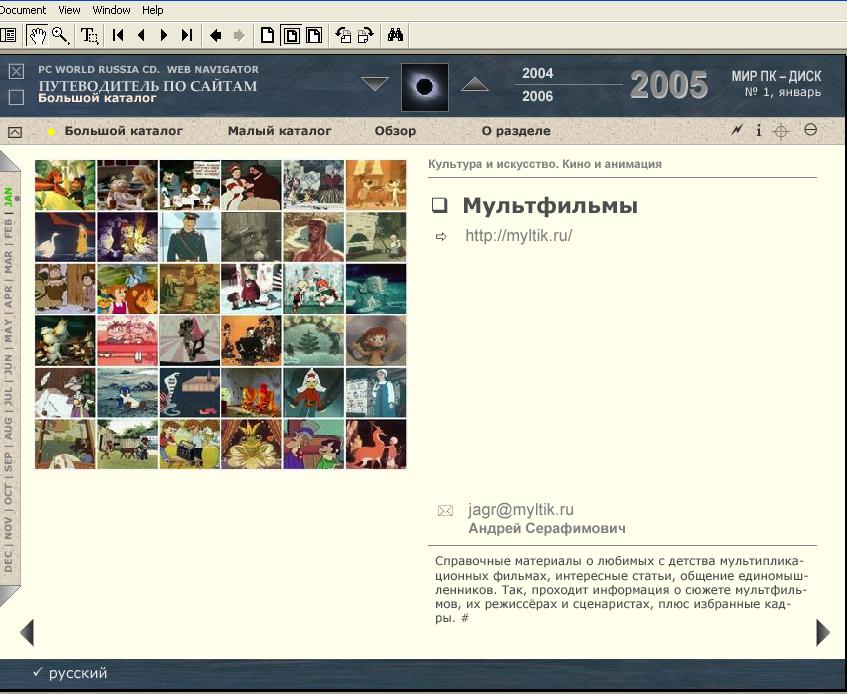Select MAY in the month strip
The height and width of the screenshot is (694, 847).
[8, 330]
